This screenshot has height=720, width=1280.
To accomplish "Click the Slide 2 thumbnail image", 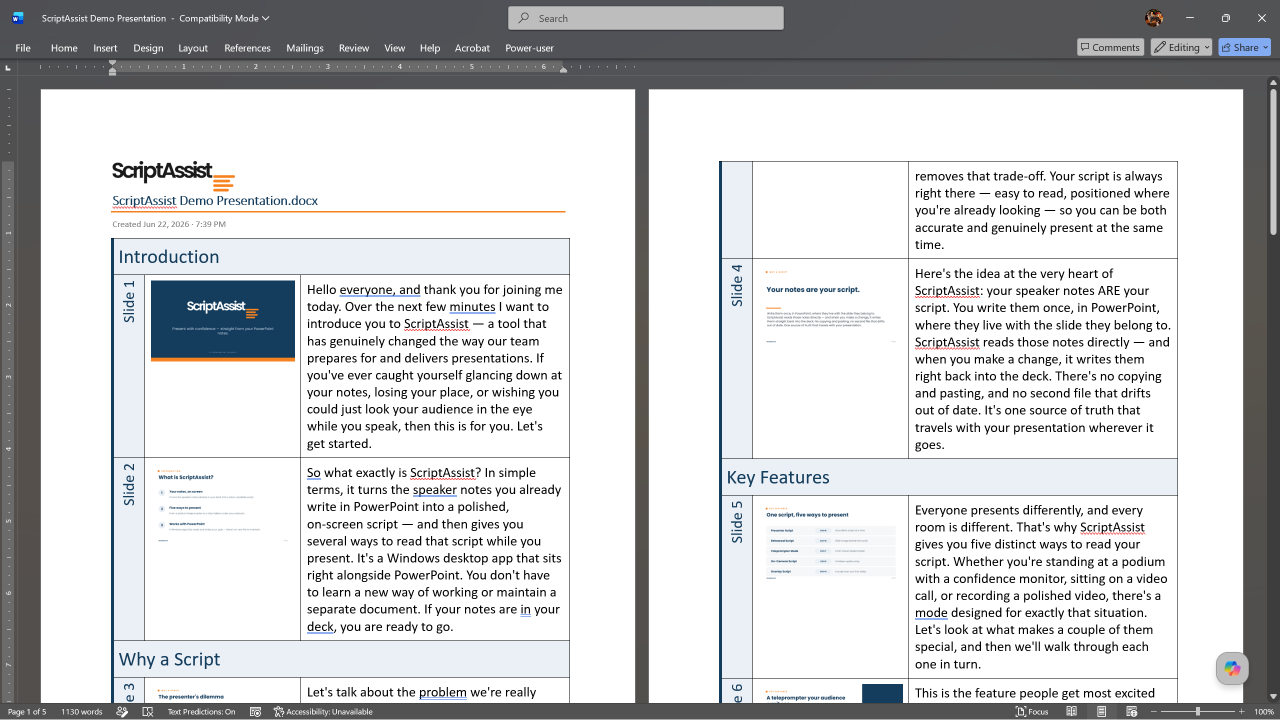I will tap(223, 506).
